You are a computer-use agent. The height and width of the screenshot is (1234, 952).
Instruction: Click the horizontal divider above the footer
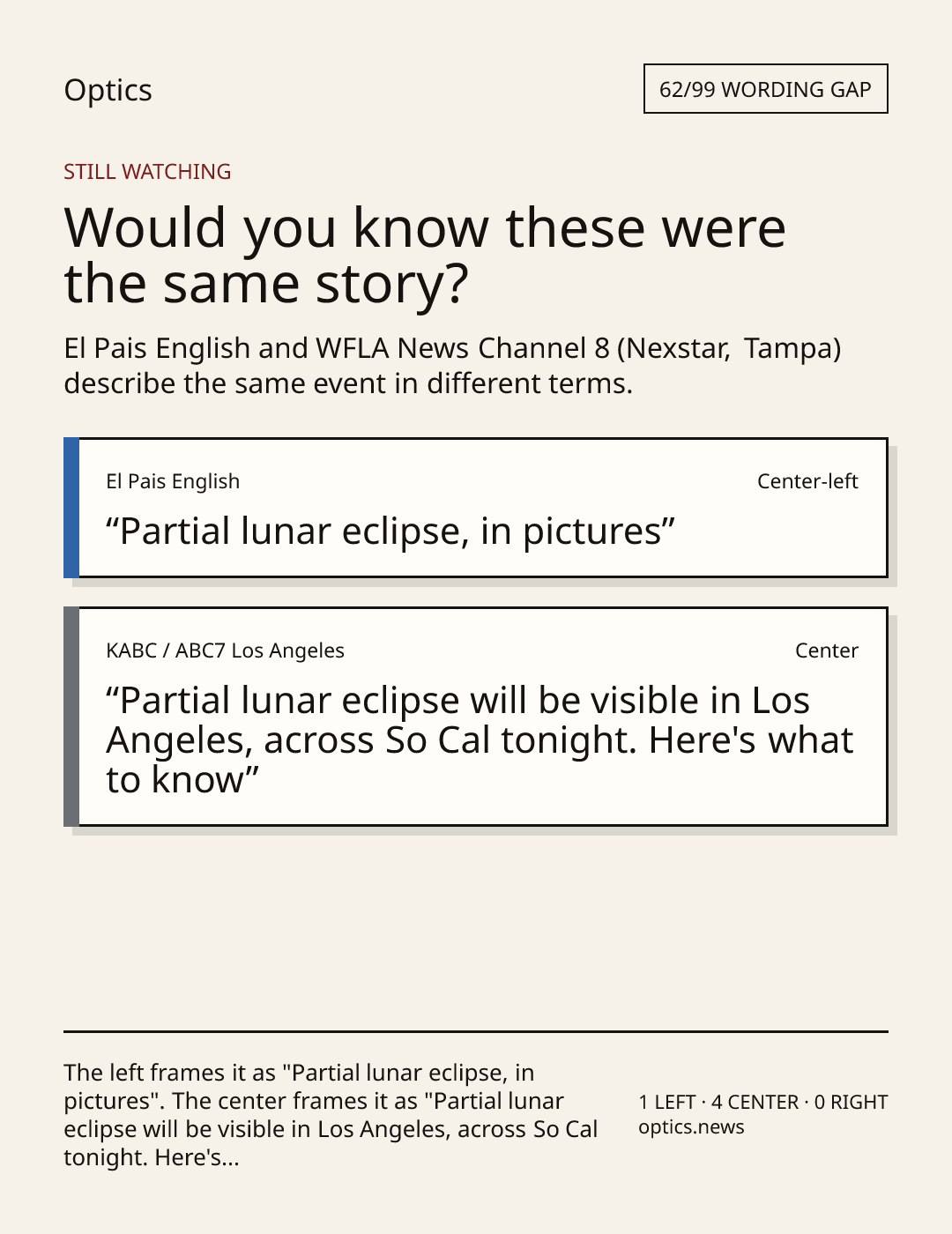pyautogui.click(x=476, y=1031)
